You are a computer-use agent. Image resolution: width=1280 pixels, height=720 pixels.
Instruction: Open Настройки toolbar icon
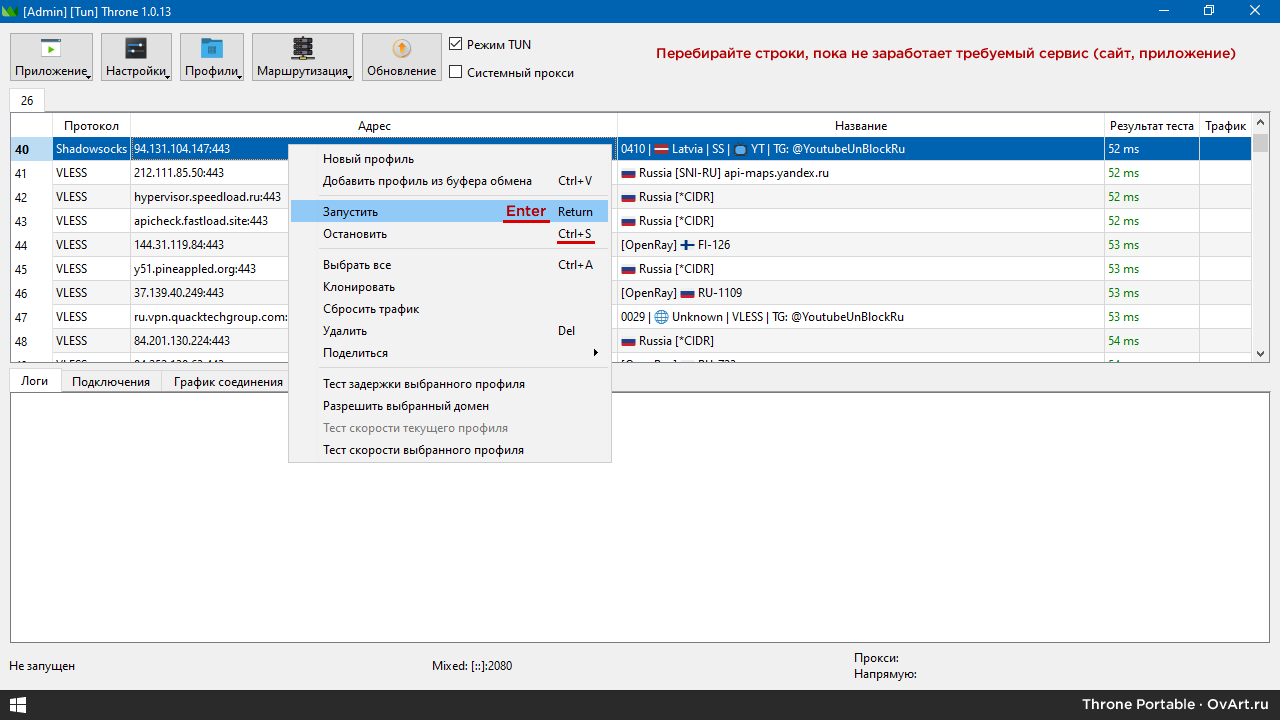point(136,49)
